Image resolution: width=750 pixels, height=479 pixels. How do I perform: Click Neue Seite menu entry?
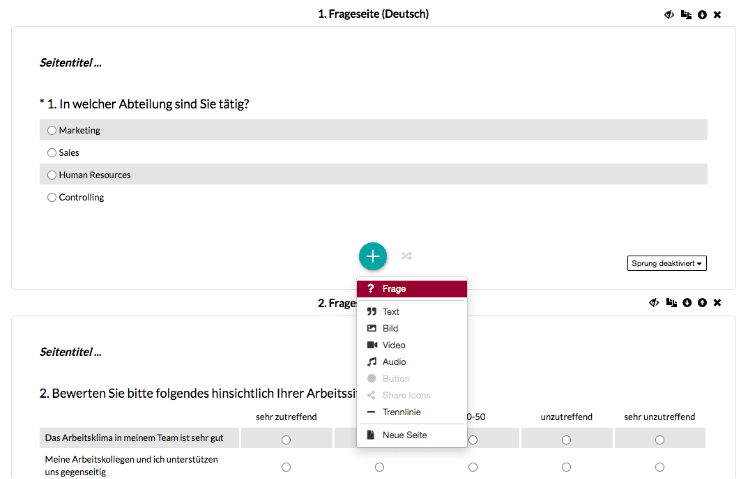pos(411,434)
